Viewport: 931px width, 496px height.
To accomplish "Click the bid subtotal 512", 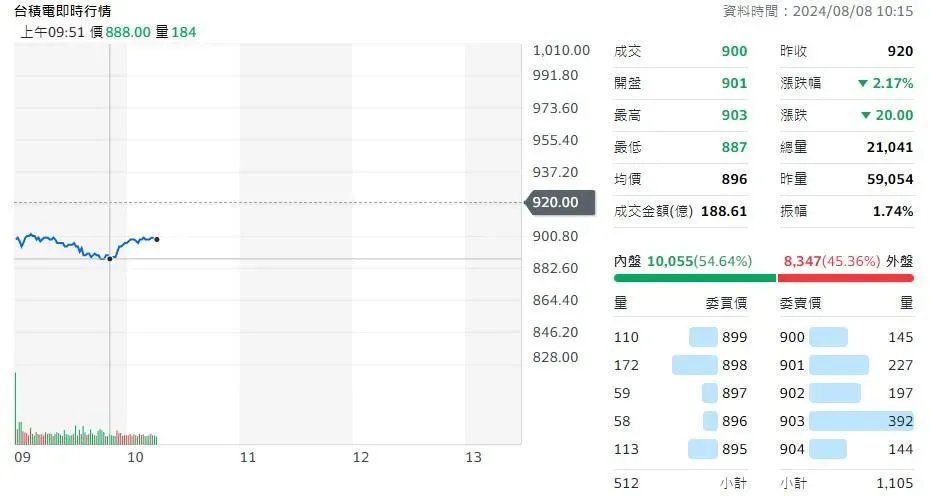I will (x=626, y=483).
